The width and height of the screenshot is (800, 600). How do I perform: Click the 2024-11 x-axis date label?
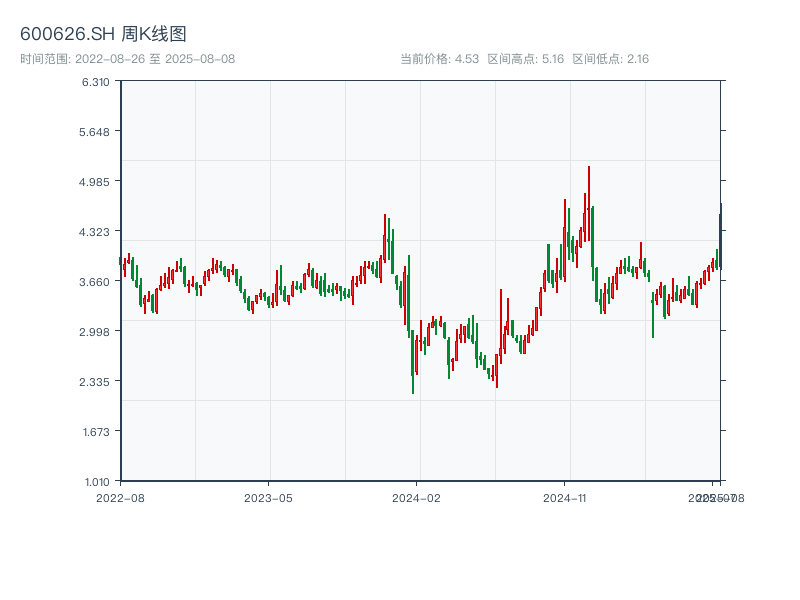[x=565, y=497]
